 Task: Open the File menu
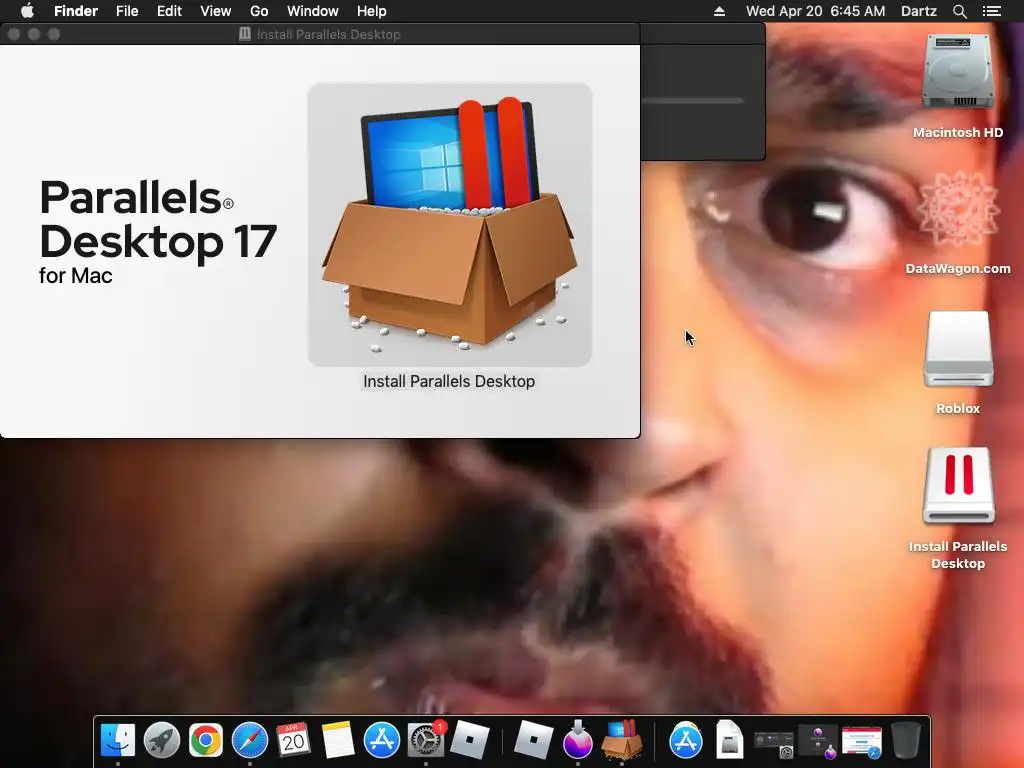coord(127,11)
